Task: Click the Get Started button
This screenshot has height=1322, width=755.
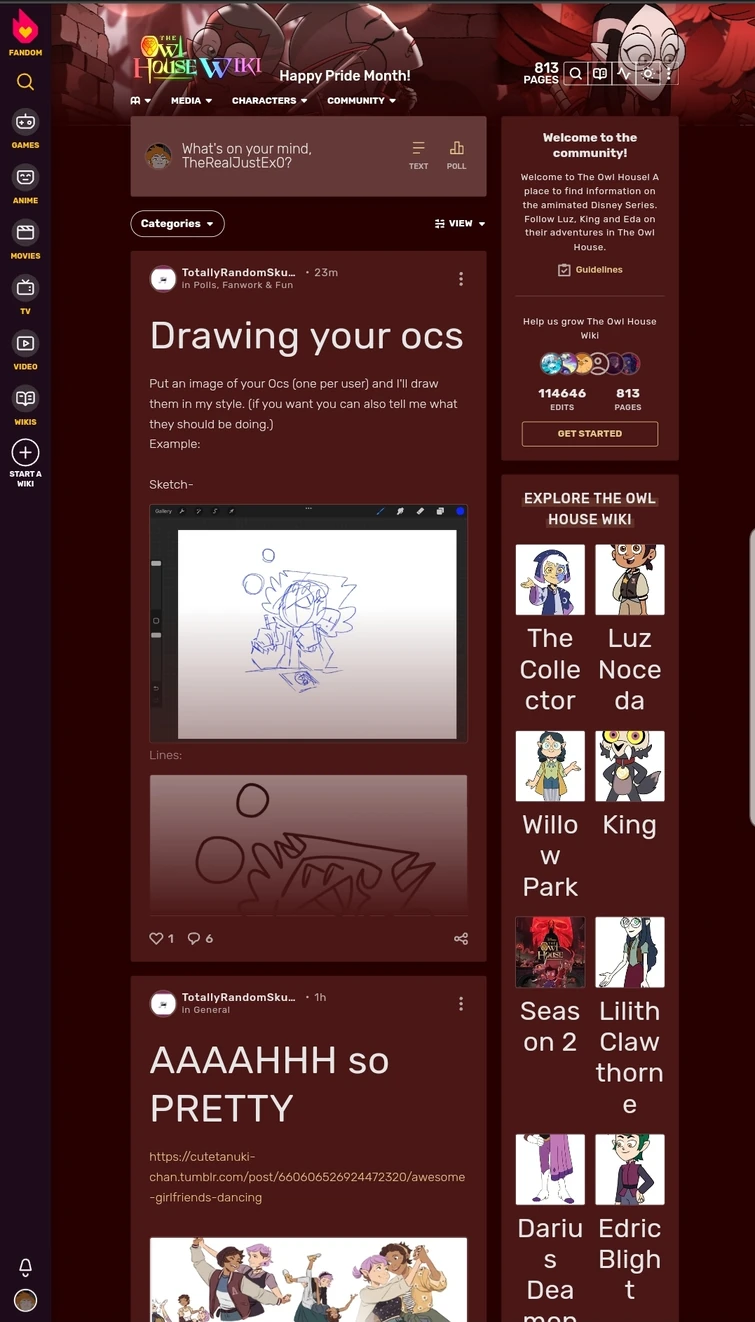Action: [590, 434]
